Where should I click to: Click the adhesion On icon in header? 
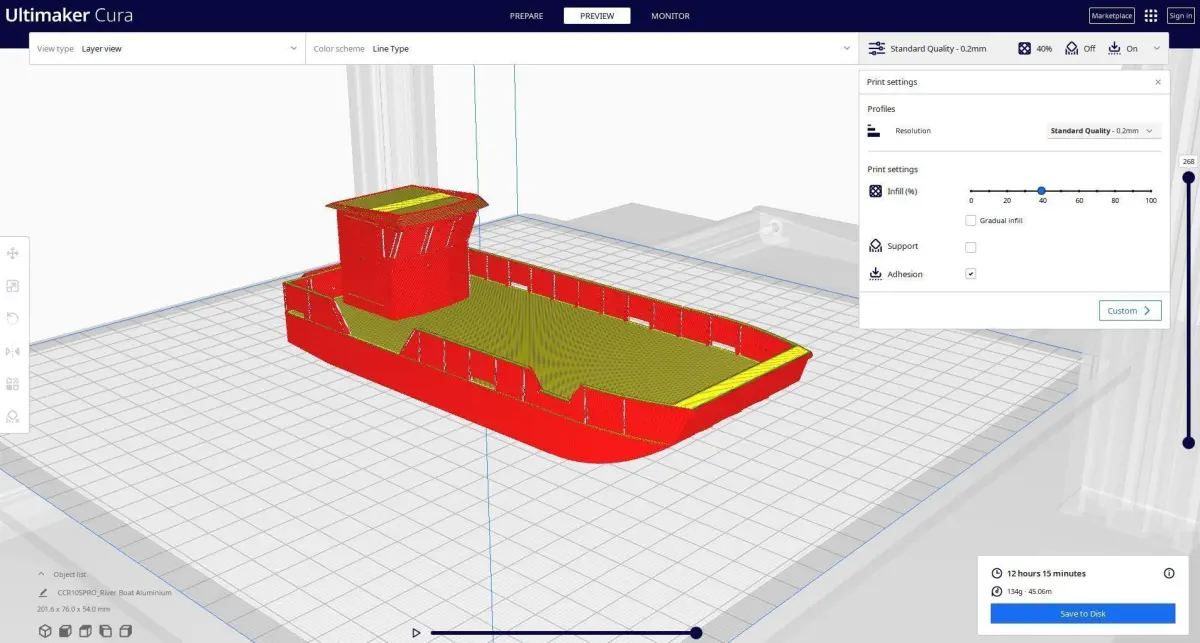pos(1114,48)
